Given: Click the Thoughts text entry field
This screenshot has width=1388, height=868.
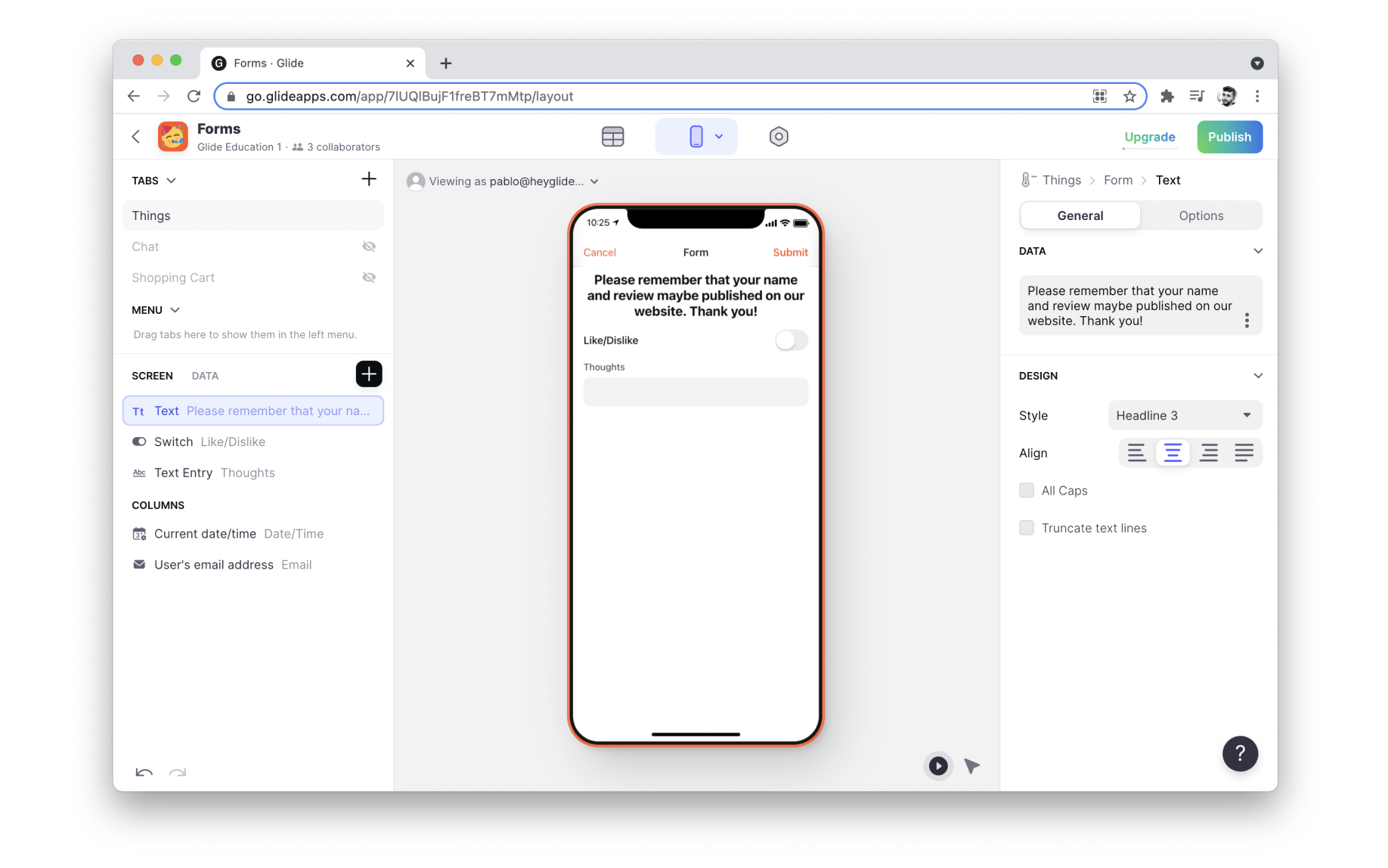Looking at the screenshot, I should (x=695, y=392).
